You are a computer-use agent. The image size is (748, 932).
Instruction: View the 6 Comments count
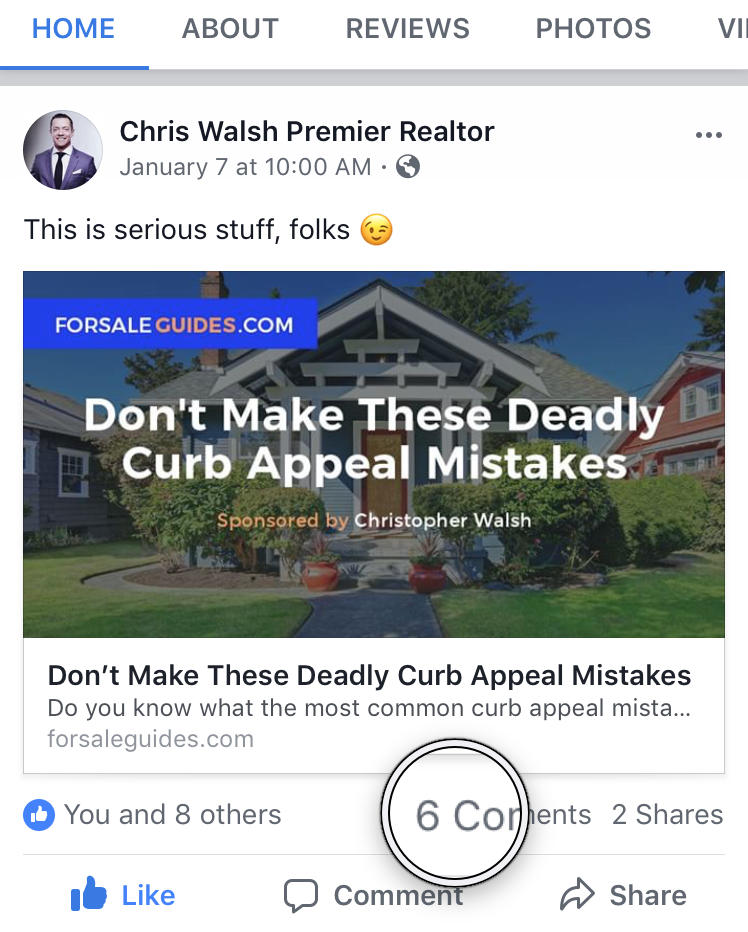[x=503, y=815]
